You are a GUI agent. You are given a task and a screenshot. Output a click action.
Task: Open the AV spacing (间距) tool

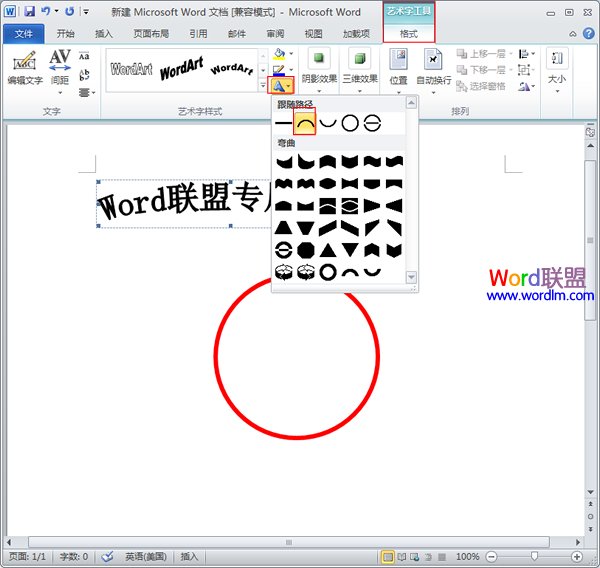coord(60,71)
